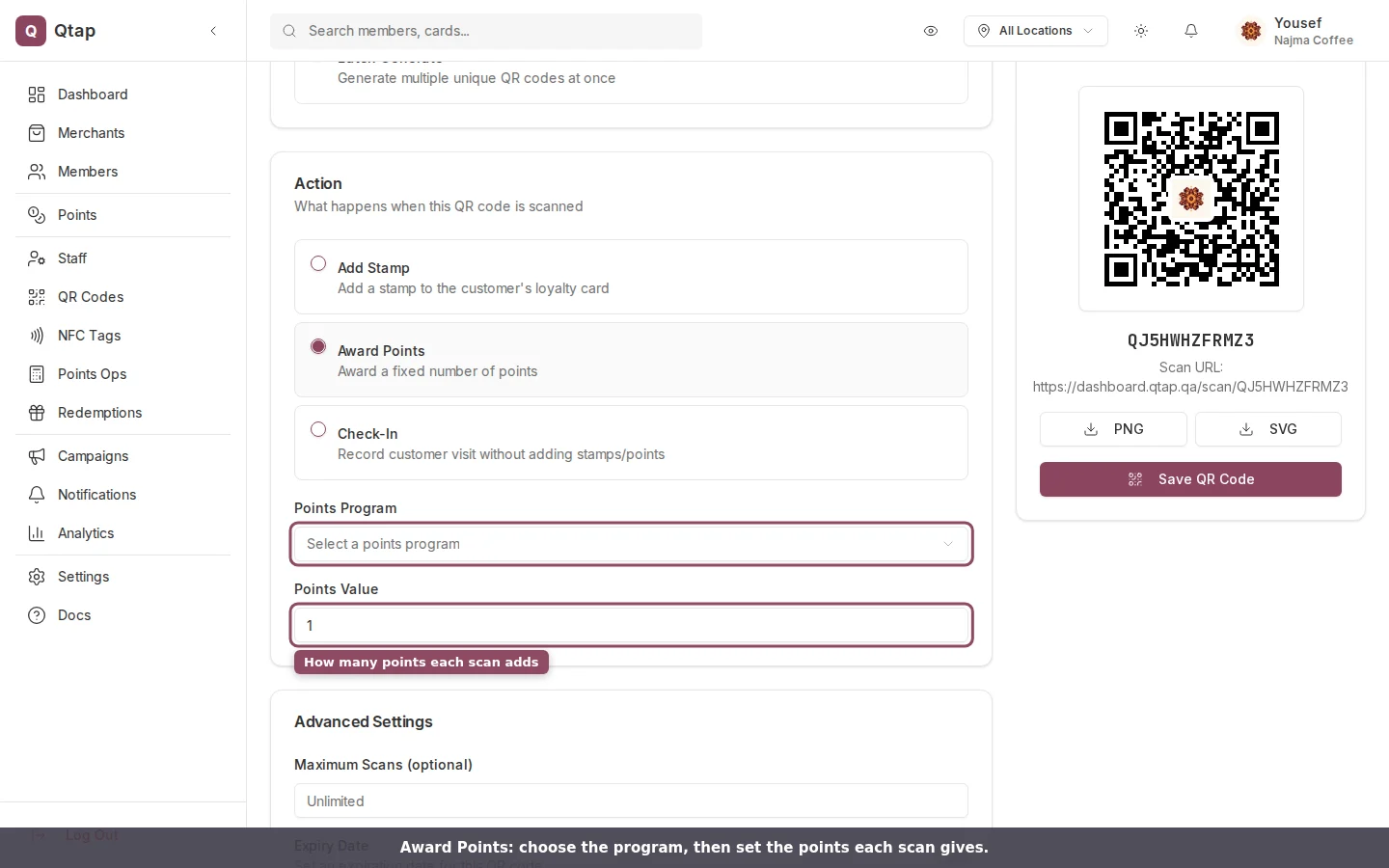1389x868 pixels.
Task: Click the SVG download arrow icon
Action: click(x=1246, y=429)
